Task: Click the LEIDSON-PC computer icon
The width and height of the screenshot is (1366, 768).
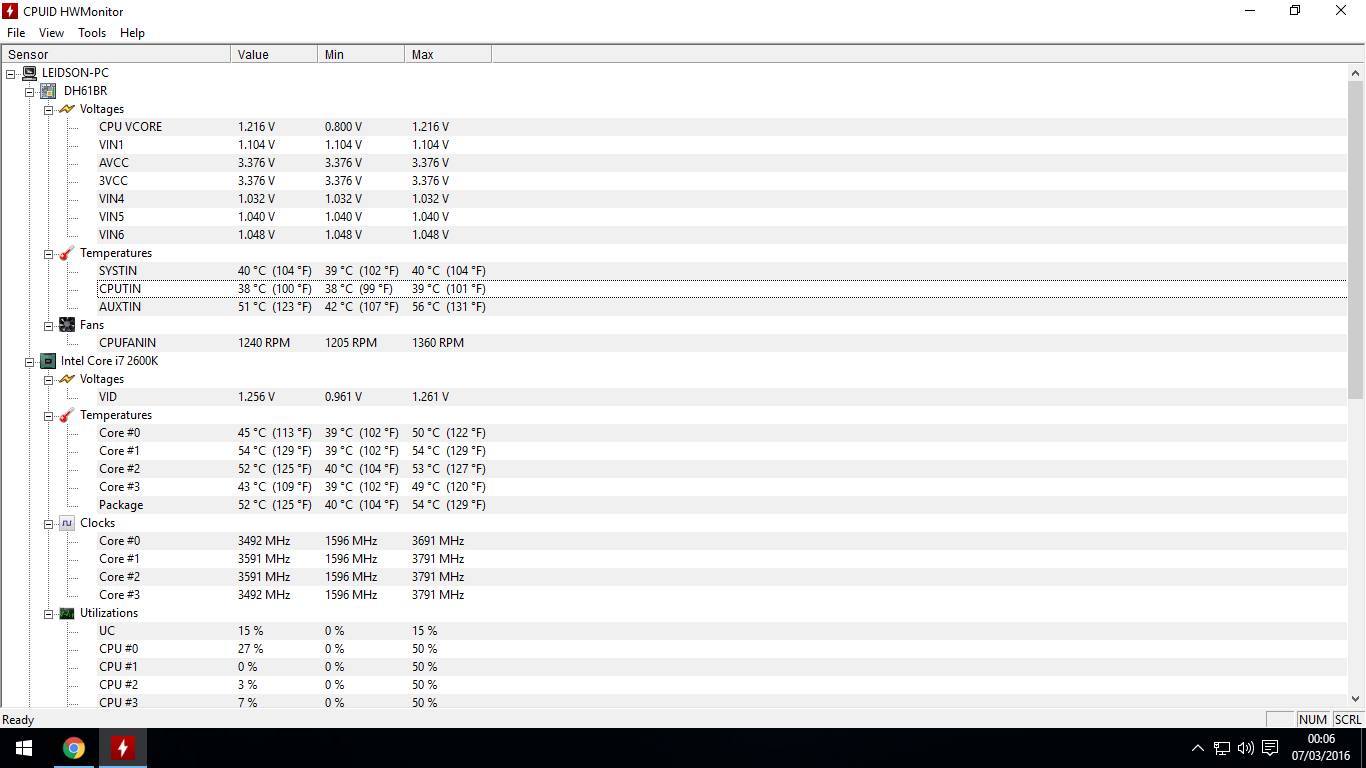Action: pos(29,73)
